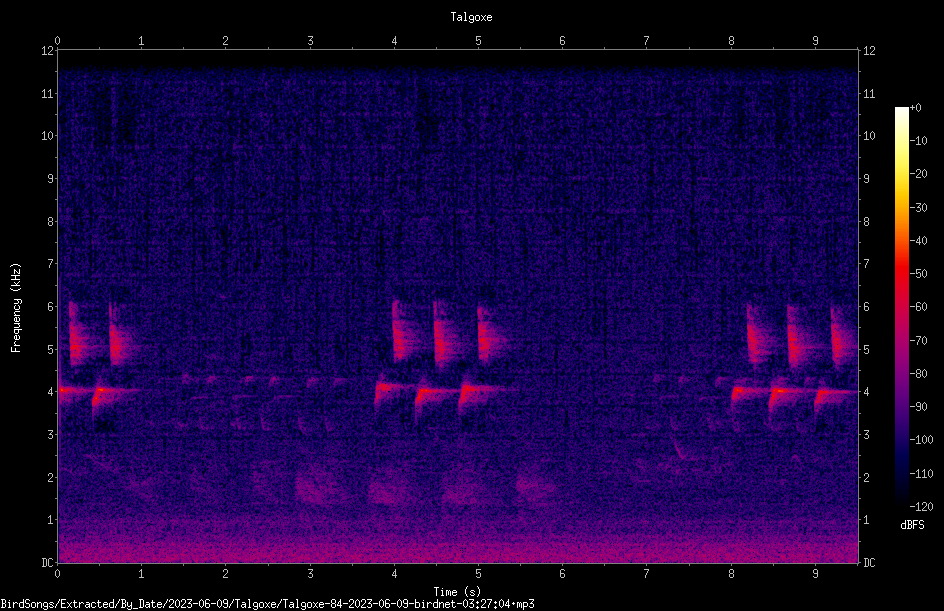Select the "Time (s)" axis label
Viewport: 944px width, 611px height.
coord(457,592)
